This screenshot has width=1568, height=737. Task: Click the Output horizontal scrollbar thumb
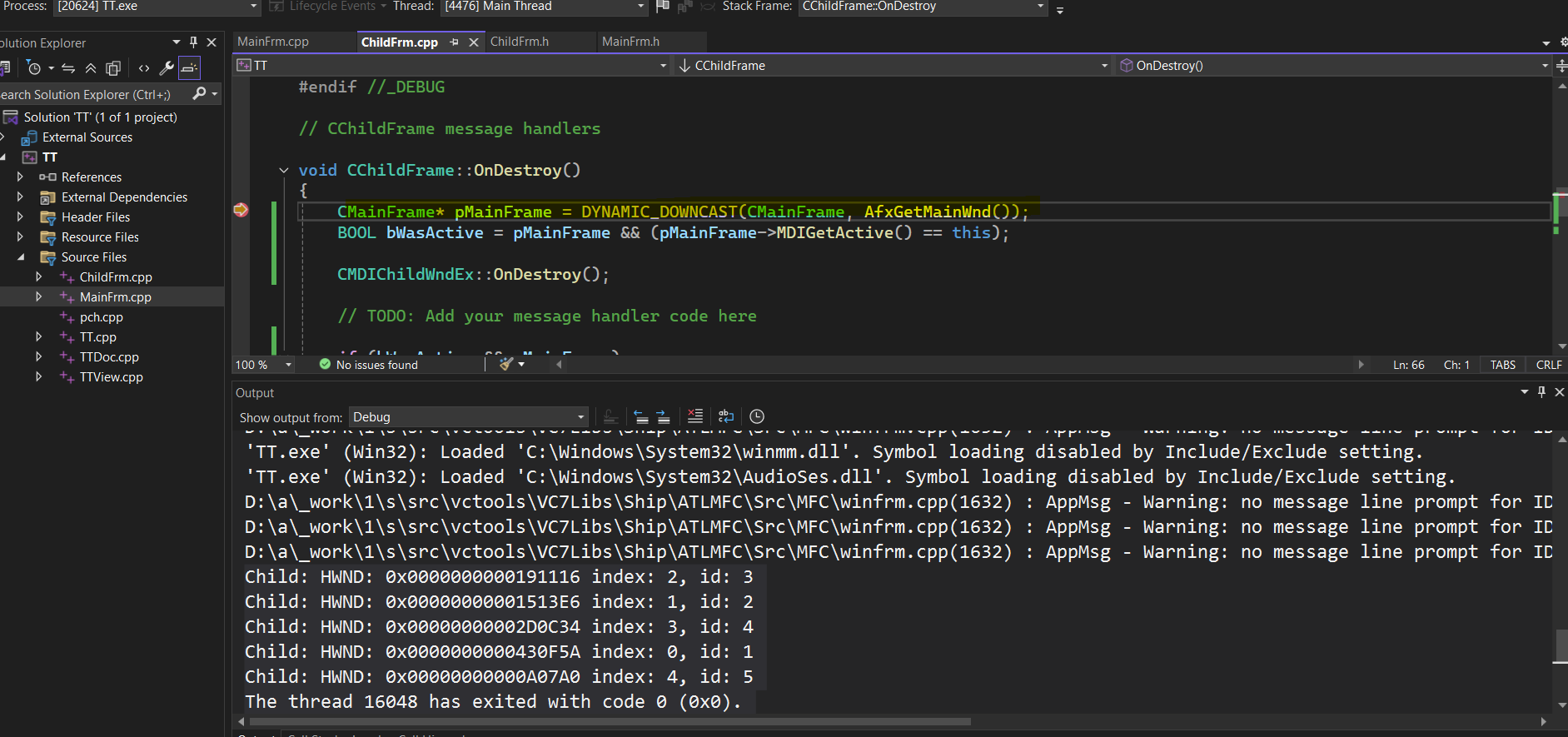tap(610, 722)
